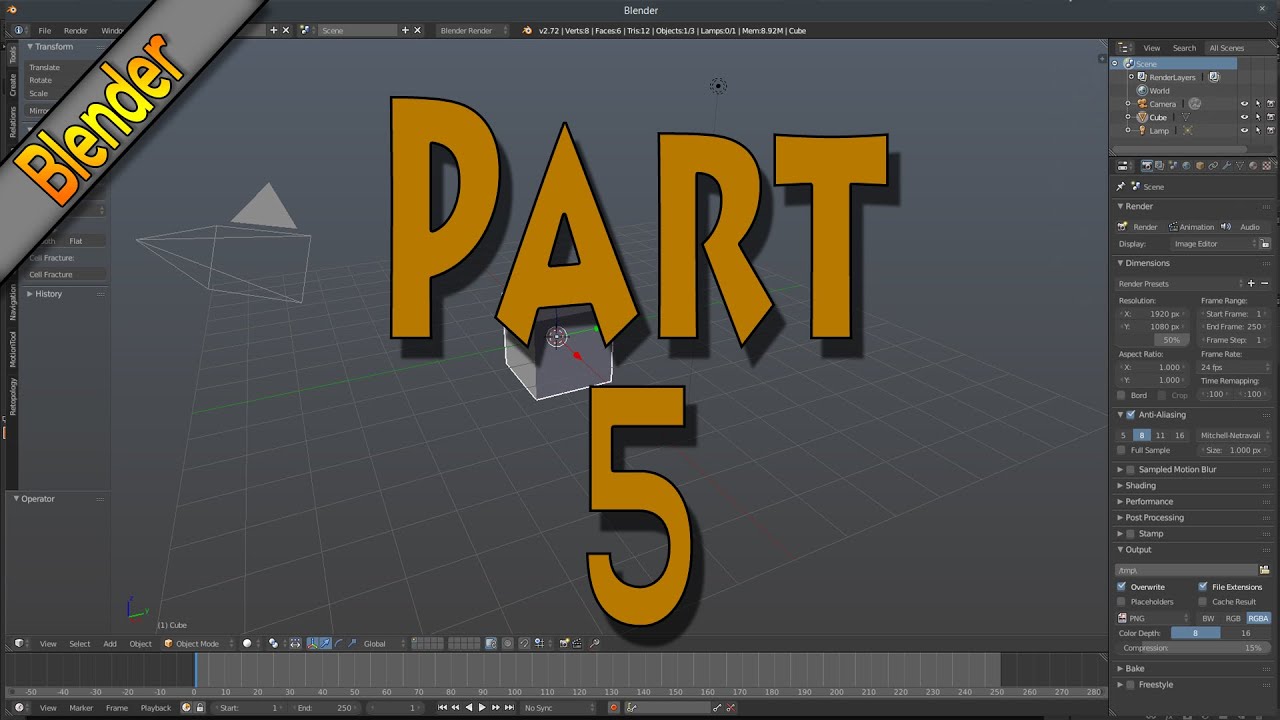Open the World properties tab icon
Image resolution: width=1280 pixels, height=720 pixels.
1186,166
